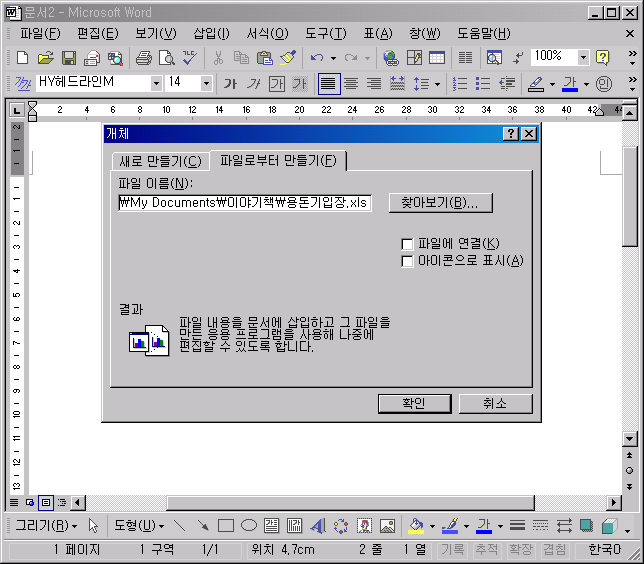Print the document with printer icon

tap(143, 58)
